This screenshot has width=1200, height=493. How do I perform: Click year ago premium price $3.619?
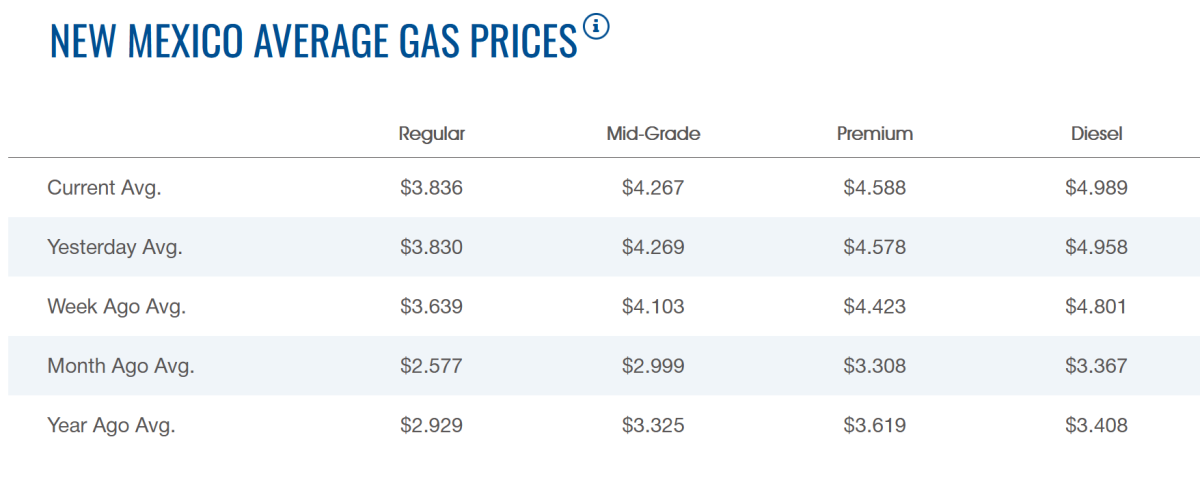[875, 425]
